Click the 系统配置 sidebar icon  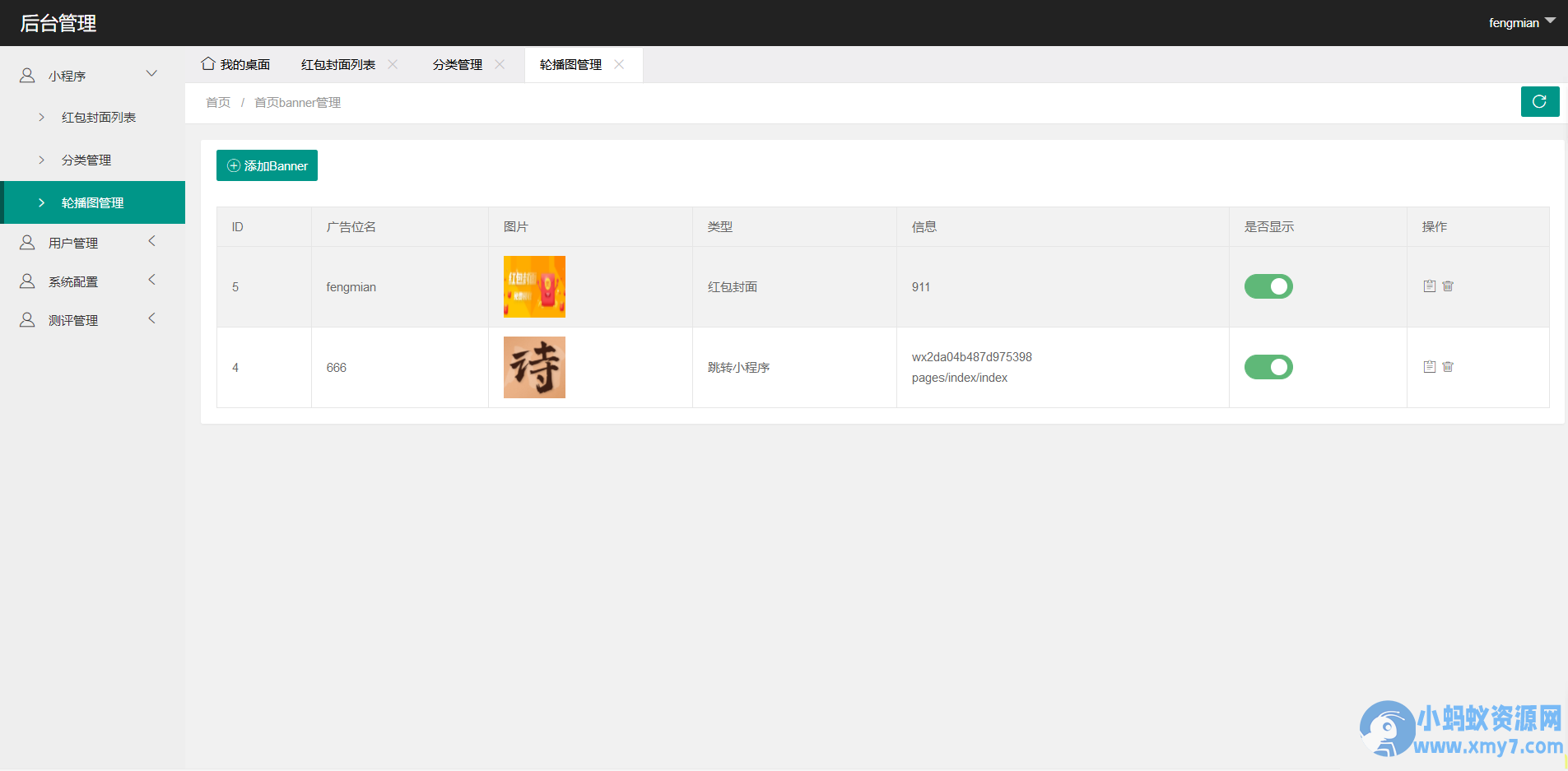point(27,281)
